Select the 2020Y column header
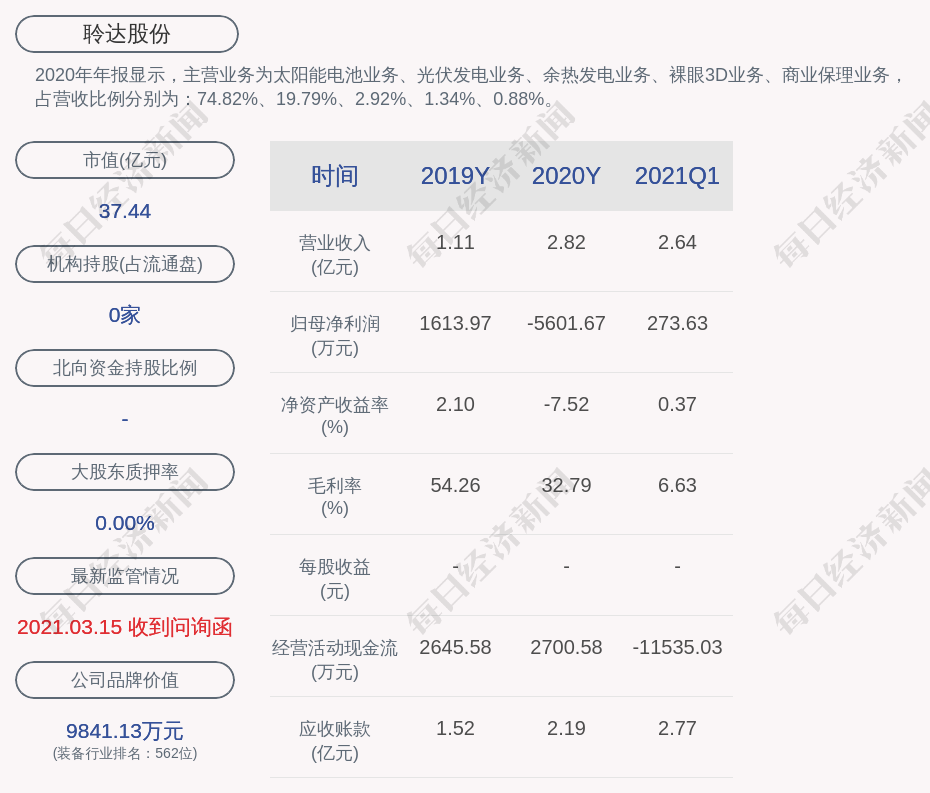 (566, 176)
